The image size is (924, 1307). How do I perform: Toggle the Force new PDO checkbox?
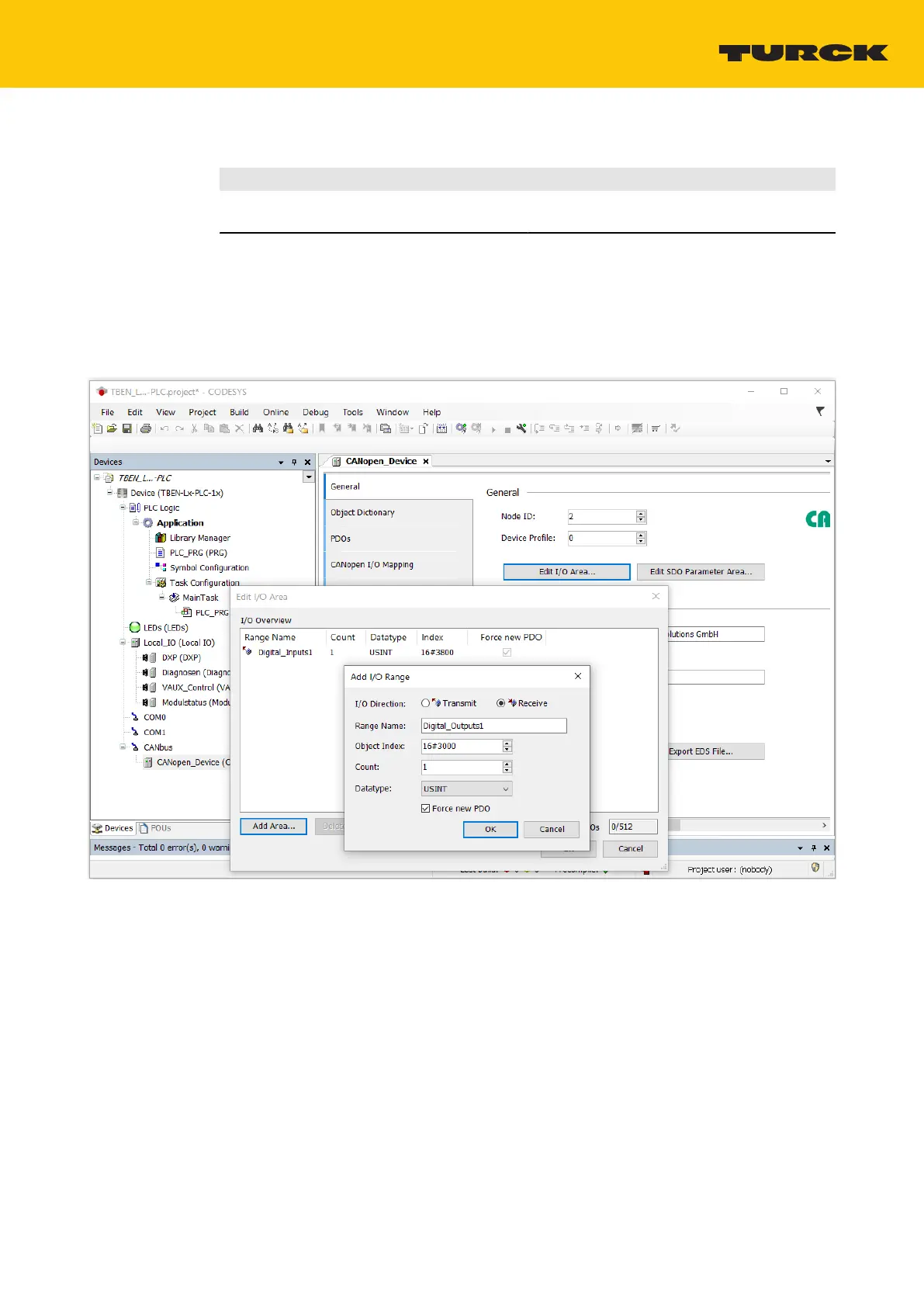tap(425, 808)
